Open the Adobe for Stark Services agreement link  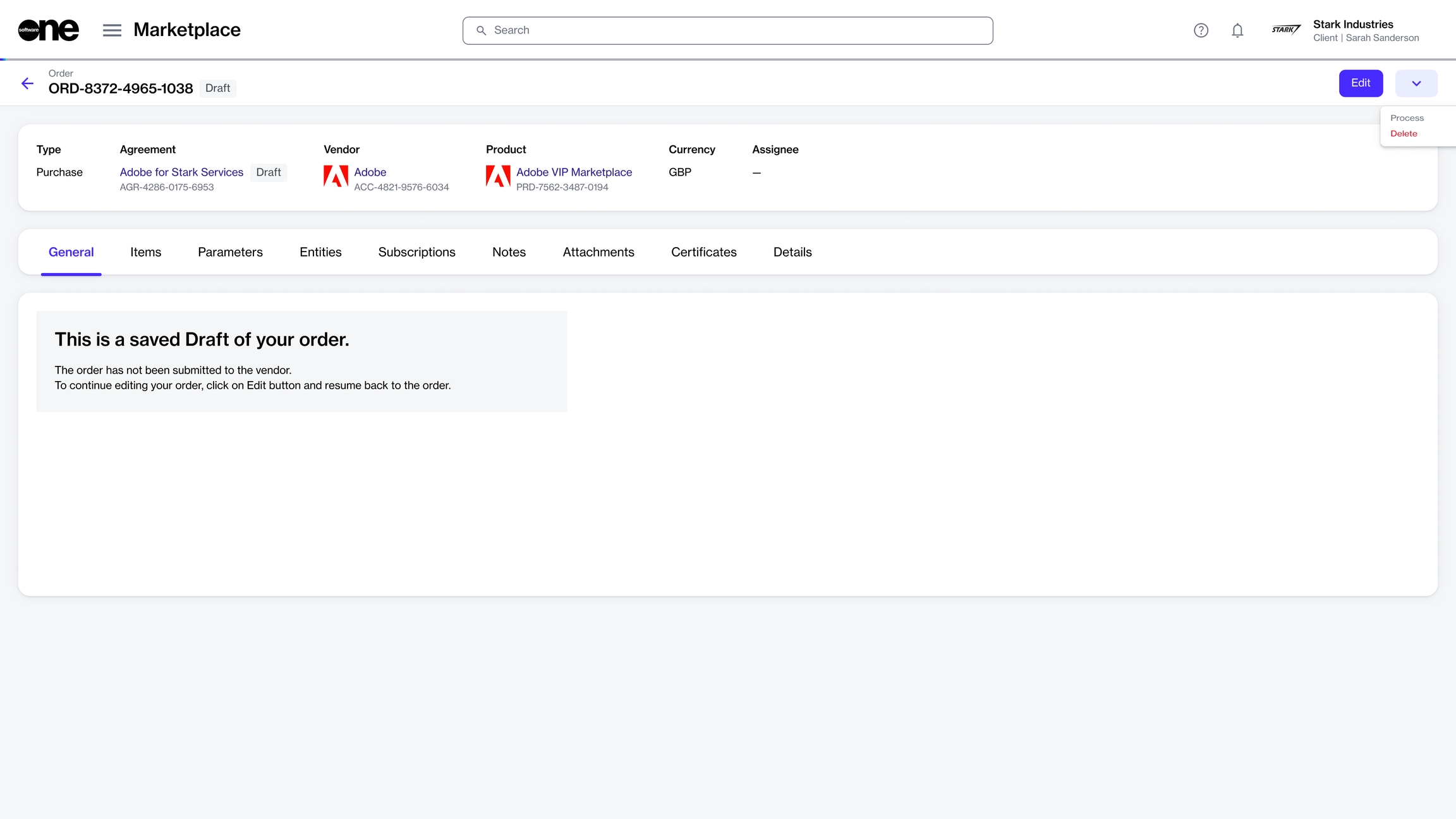click(x=181, y=172)
